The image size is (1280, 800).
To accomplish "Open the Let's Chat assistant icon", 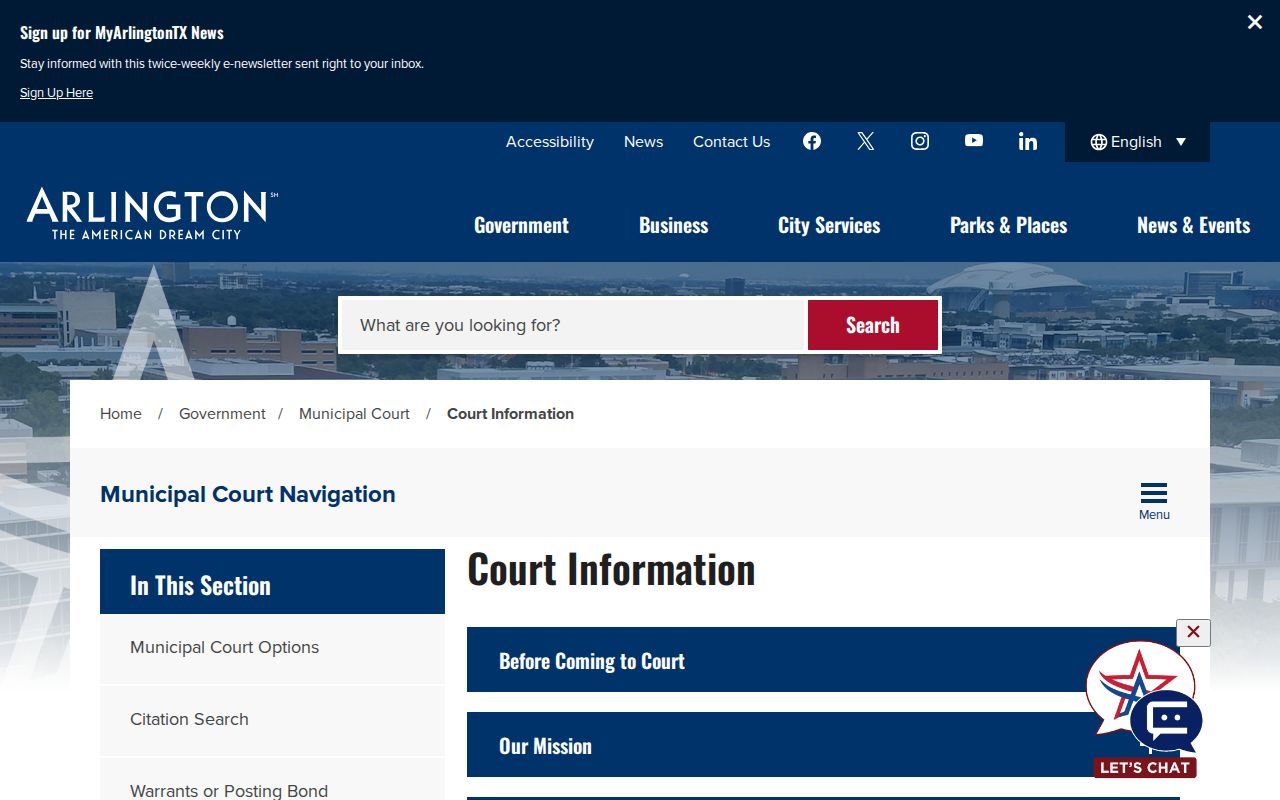I will pyautogui.click(x=1144, y=709).
